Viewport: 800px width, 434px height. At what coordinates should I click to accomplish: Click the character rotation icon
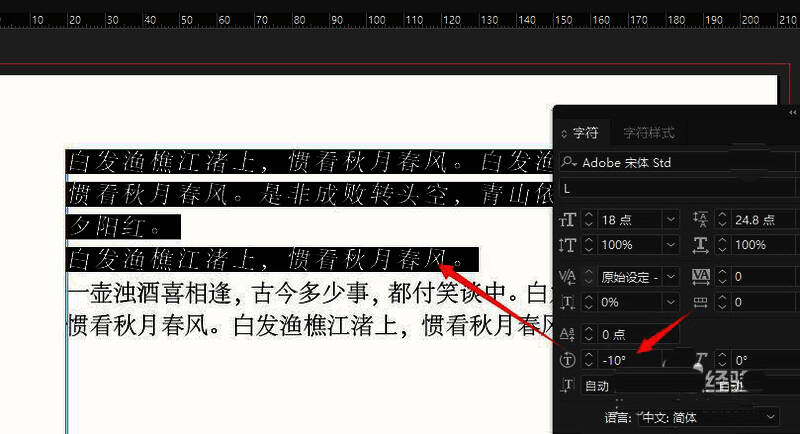567,360
